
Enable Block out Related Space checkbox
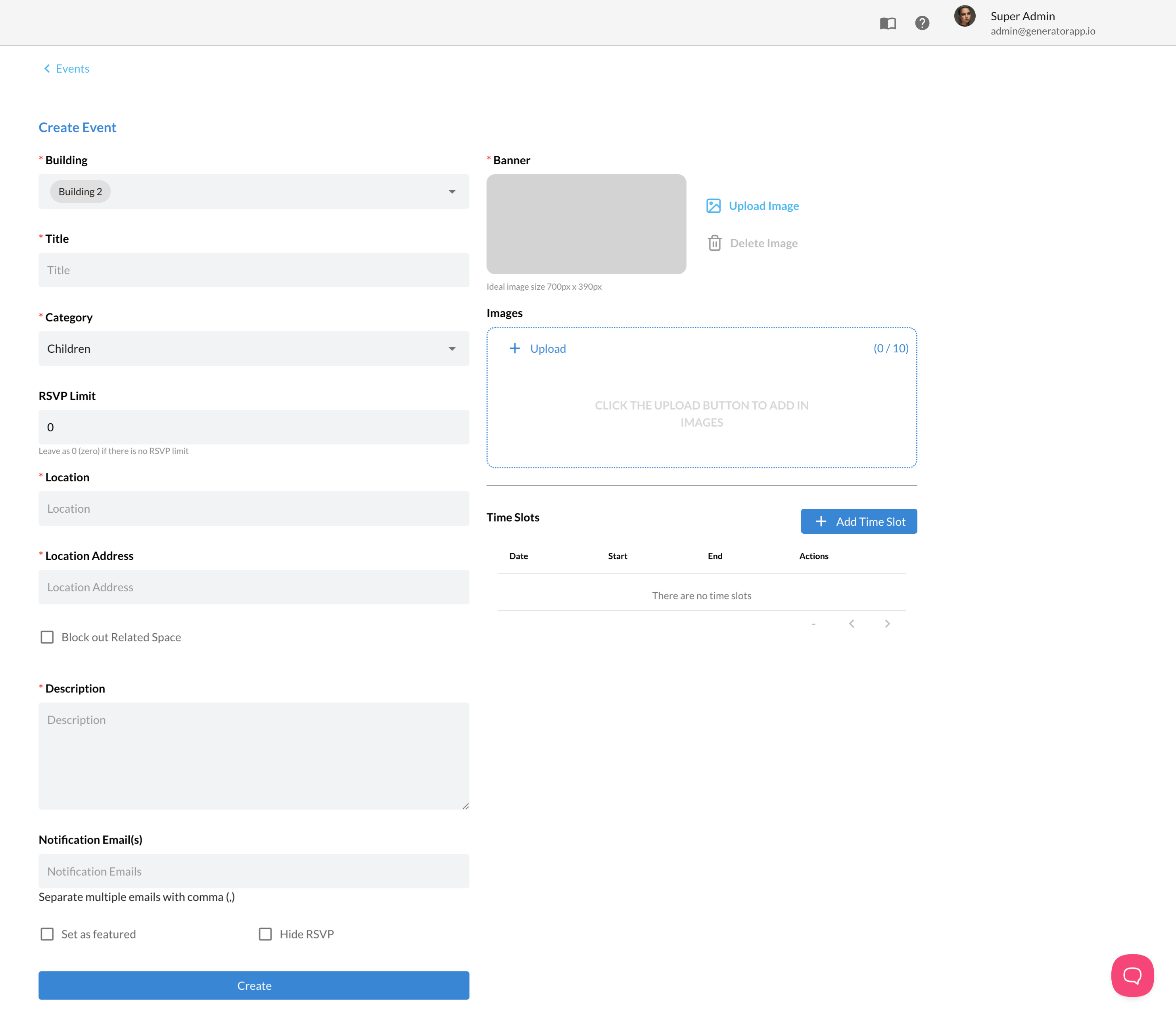click(47, 637)
